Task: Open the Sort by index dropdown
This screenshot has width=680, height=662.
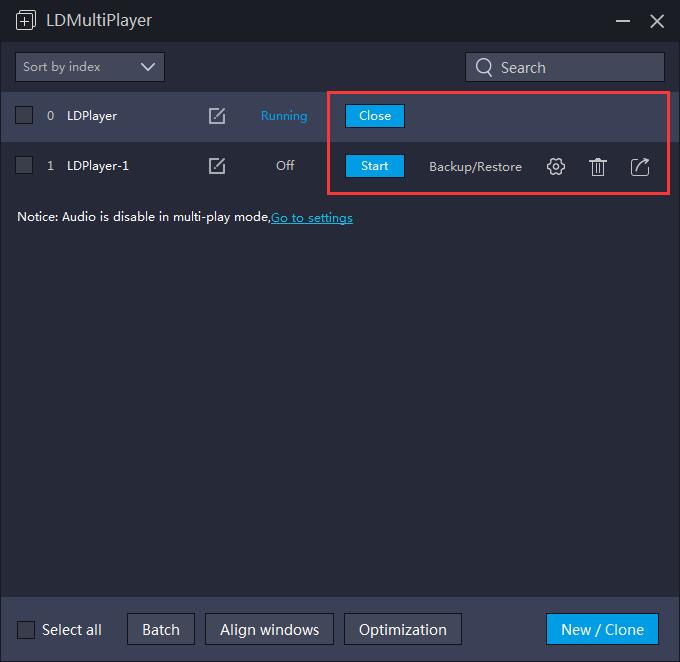Action: click(x=90, y=67)
